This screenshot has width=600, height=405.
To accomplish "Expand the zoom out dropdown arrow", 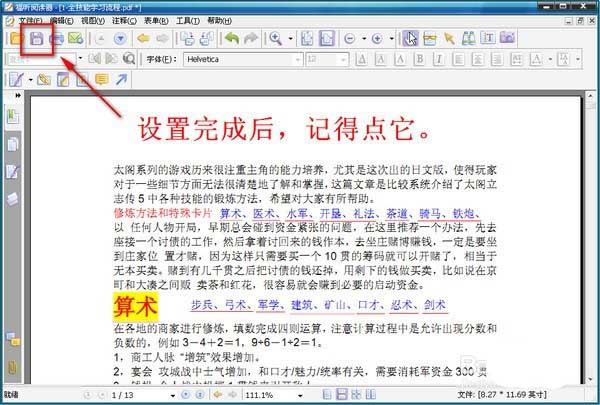I will [364, 39].
